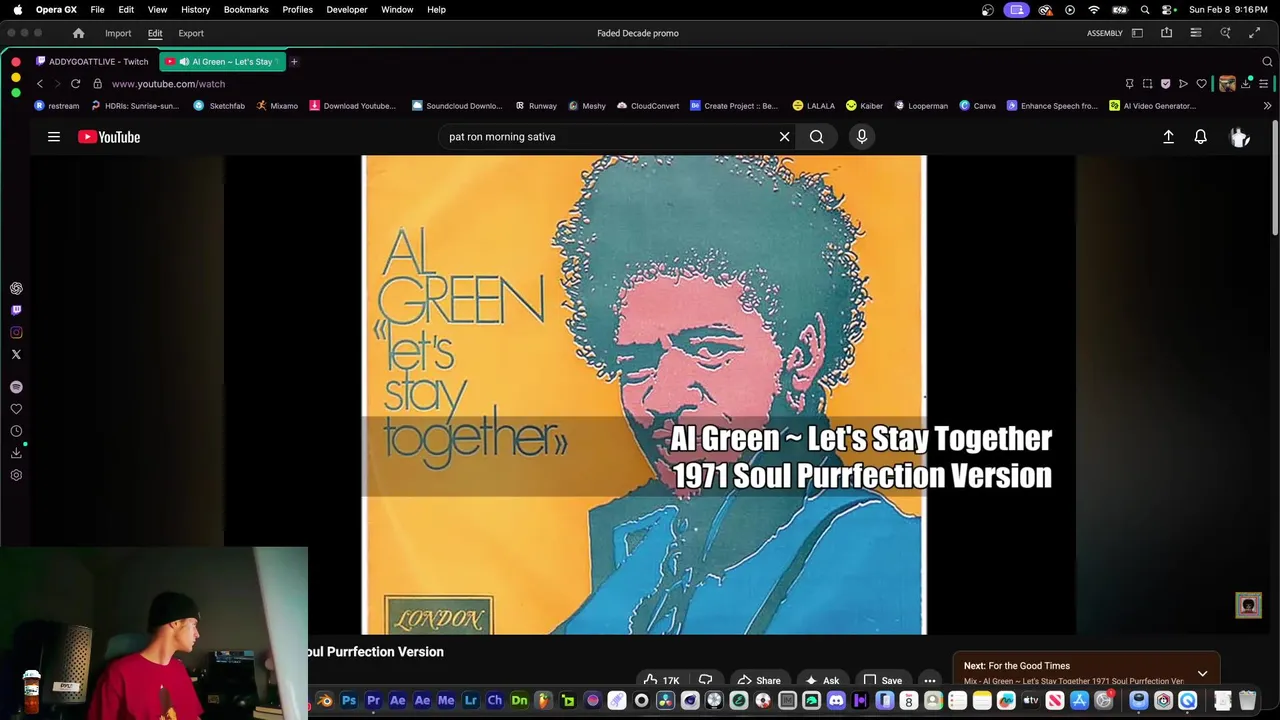Open YouTube create upload button
Viewport: 1280px width, 720px height.
click(1168, 137)
